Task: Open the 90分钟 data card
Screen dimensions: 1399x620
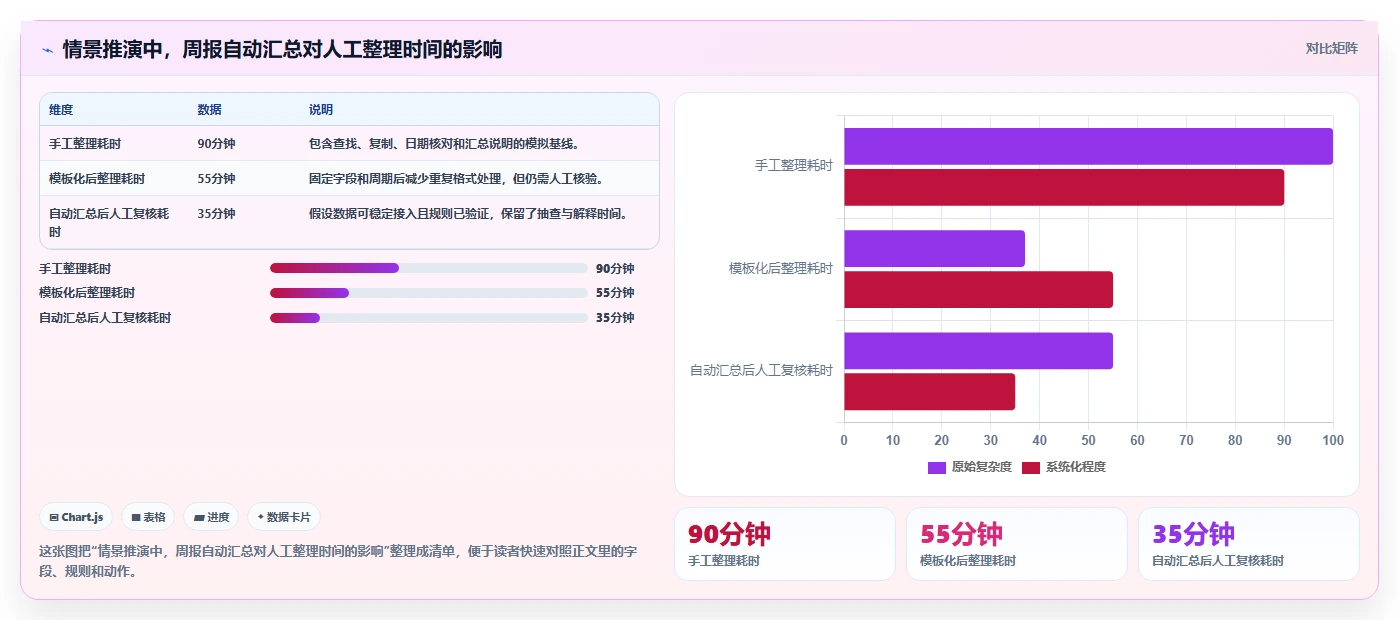Action: click(785, 544)
